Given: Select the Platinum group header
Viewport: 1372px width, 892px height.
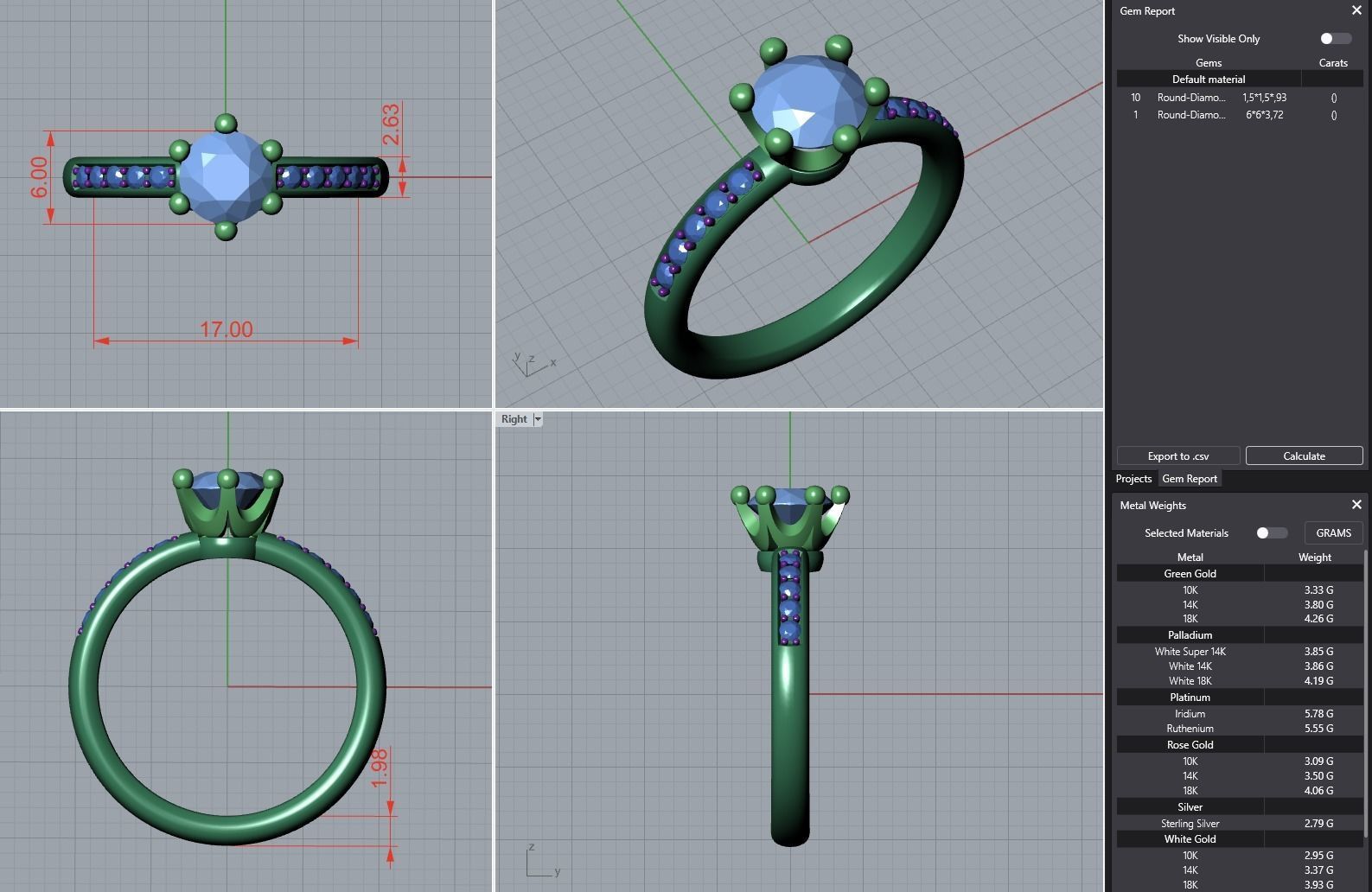Looking at the screenshot, I should 1240,697.
